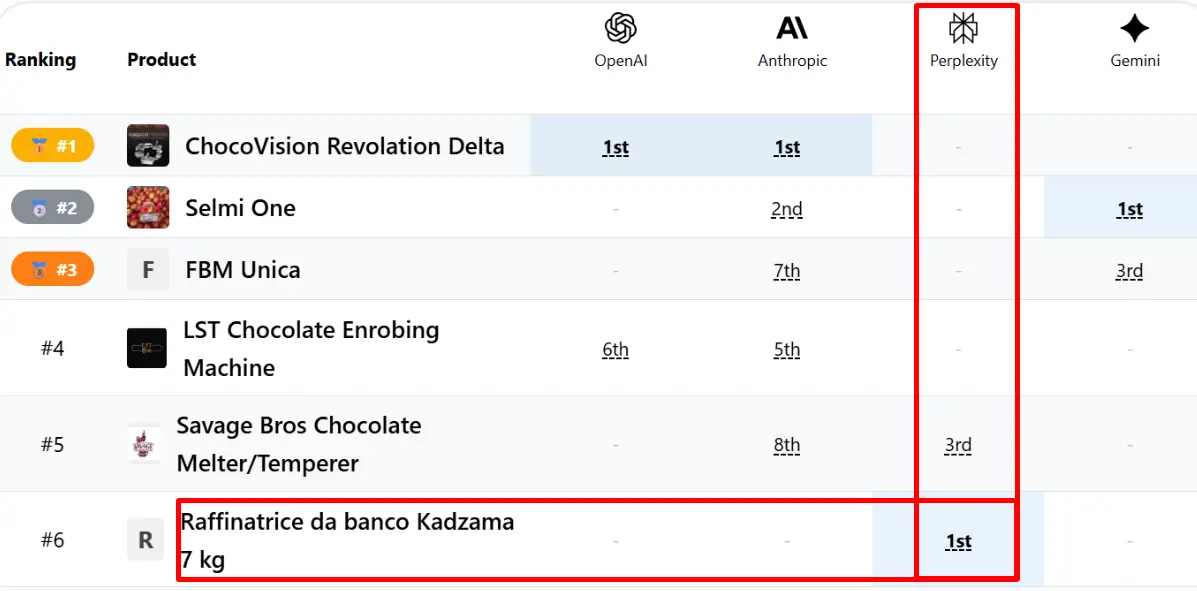Image resolution: width=1197 pixels, height=591 pixels.
Task: Click the gold #1 ranking badge
Action: 53,145
